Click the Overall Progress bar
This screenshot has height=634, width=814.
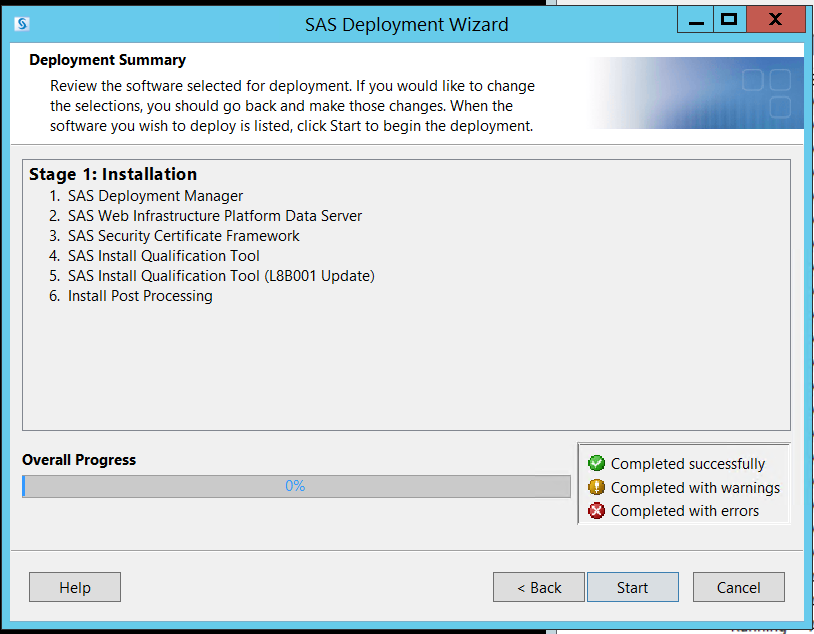coord(296,486)
